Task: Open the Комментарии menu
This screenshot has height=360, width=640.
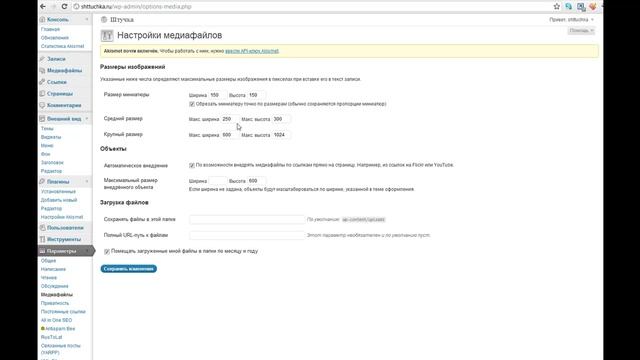Action: point(64,105)
